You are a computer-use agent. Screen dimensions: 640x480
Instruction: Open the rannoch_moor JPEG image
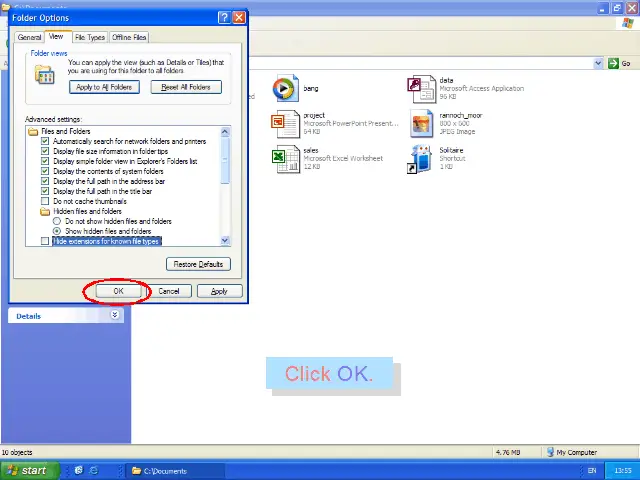pyautogui.click(x=421, y=123)
